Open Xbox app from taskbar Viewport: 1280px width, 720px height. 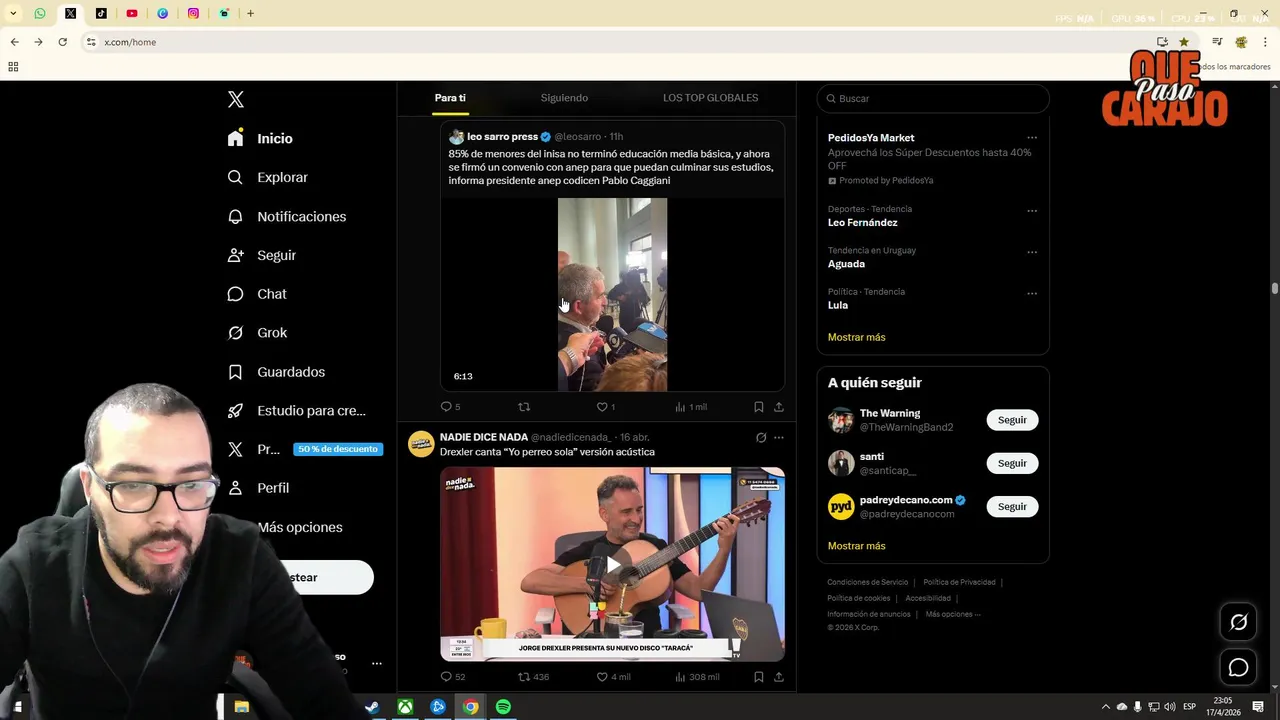(405, 707)
